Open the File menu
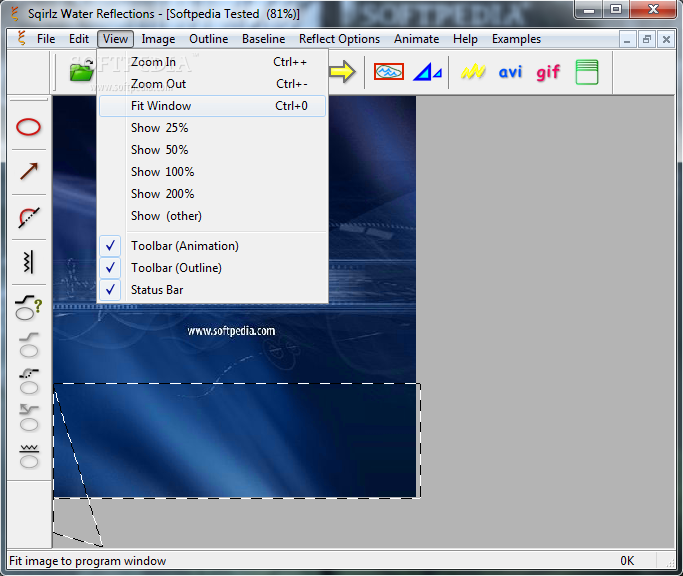Image resolution: width=683 pixels, height=576 pixels. pos(46,39)
